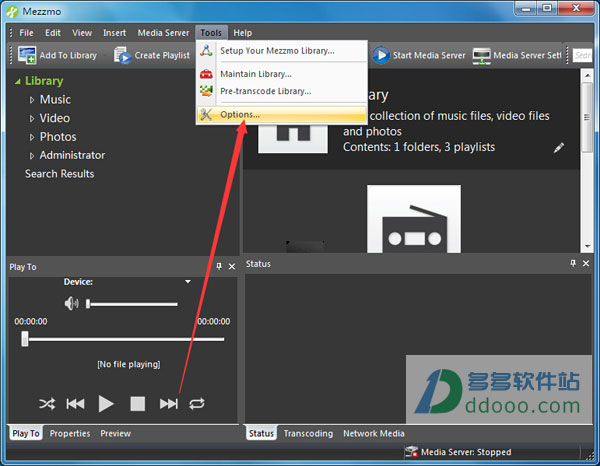Stop playback with the square button
Viewport: 600px width, 466px height.
(137, 404)
